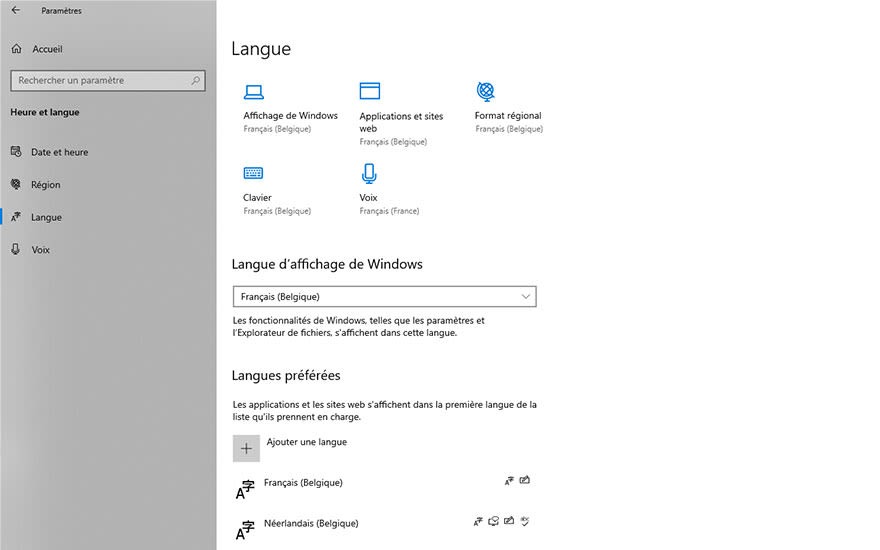Viewport: 880px width, 550px height.
Task: Click the calendar clock icon beside Date et heure
Action: [16, 152]
